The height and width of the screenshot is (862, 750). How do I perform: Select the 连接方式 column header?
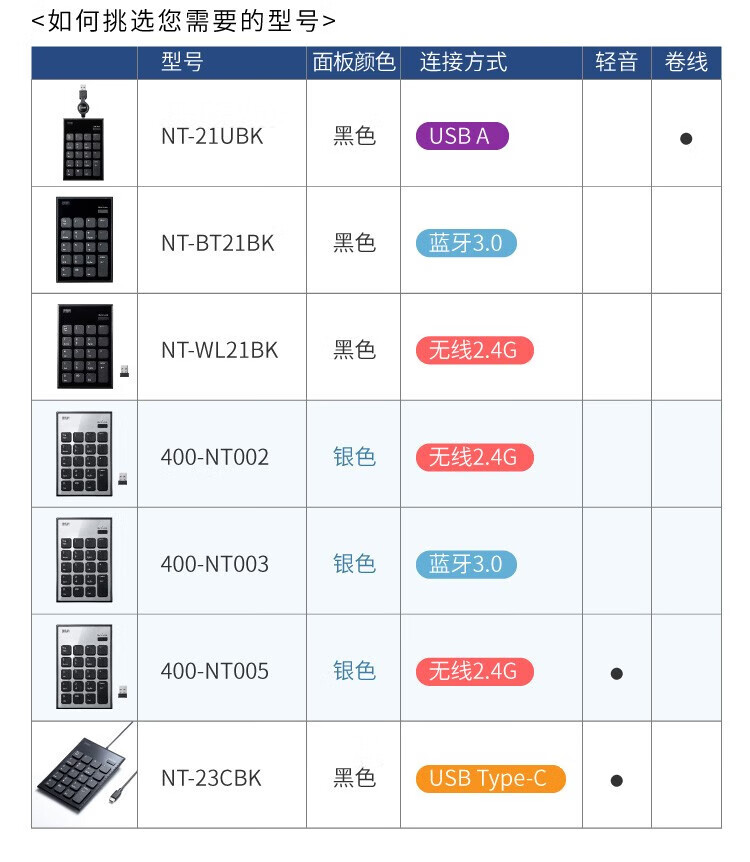(x=463, y=62)
